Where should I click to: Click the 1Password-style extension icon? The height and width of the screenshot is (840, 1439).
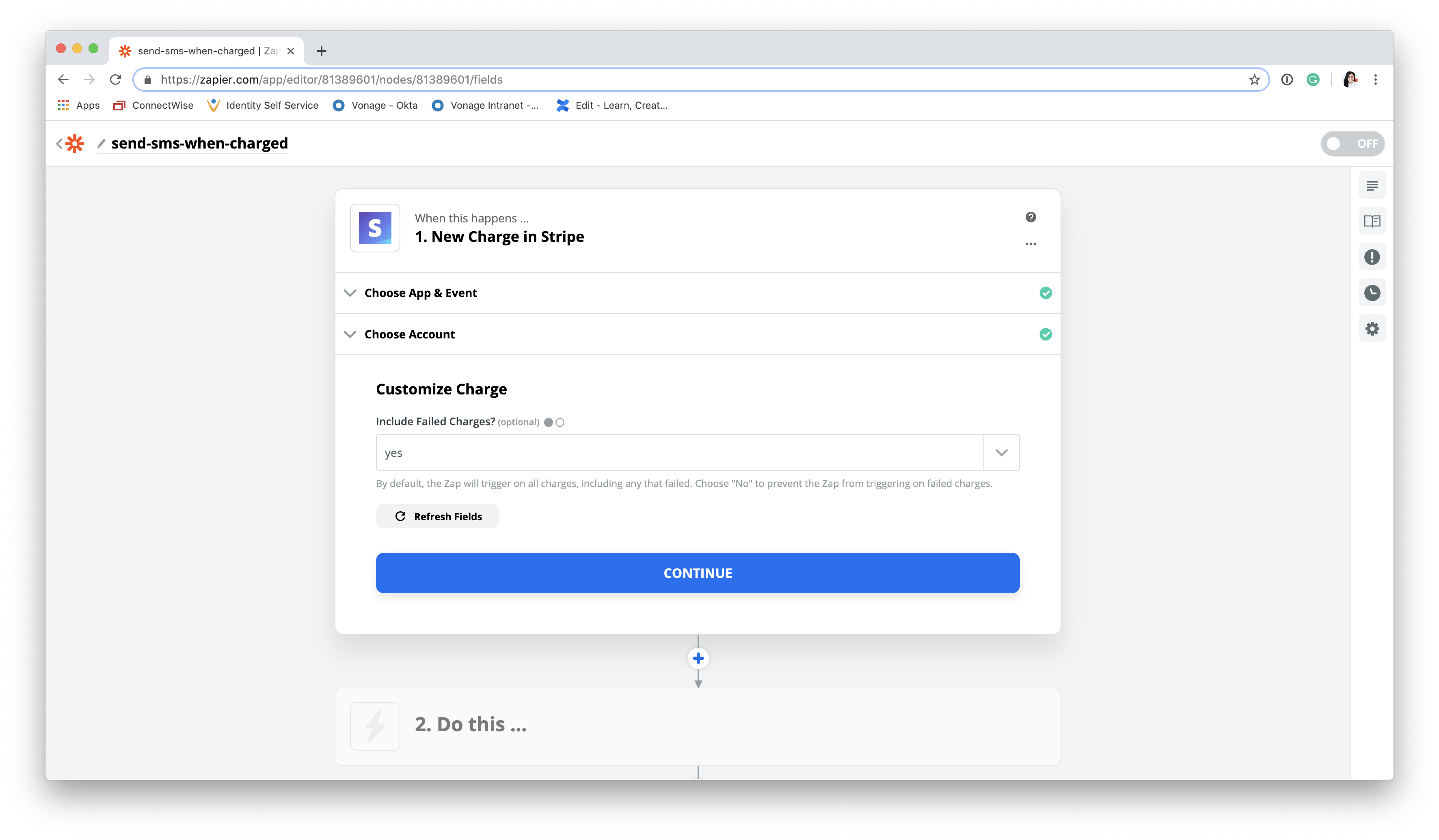1287,80
